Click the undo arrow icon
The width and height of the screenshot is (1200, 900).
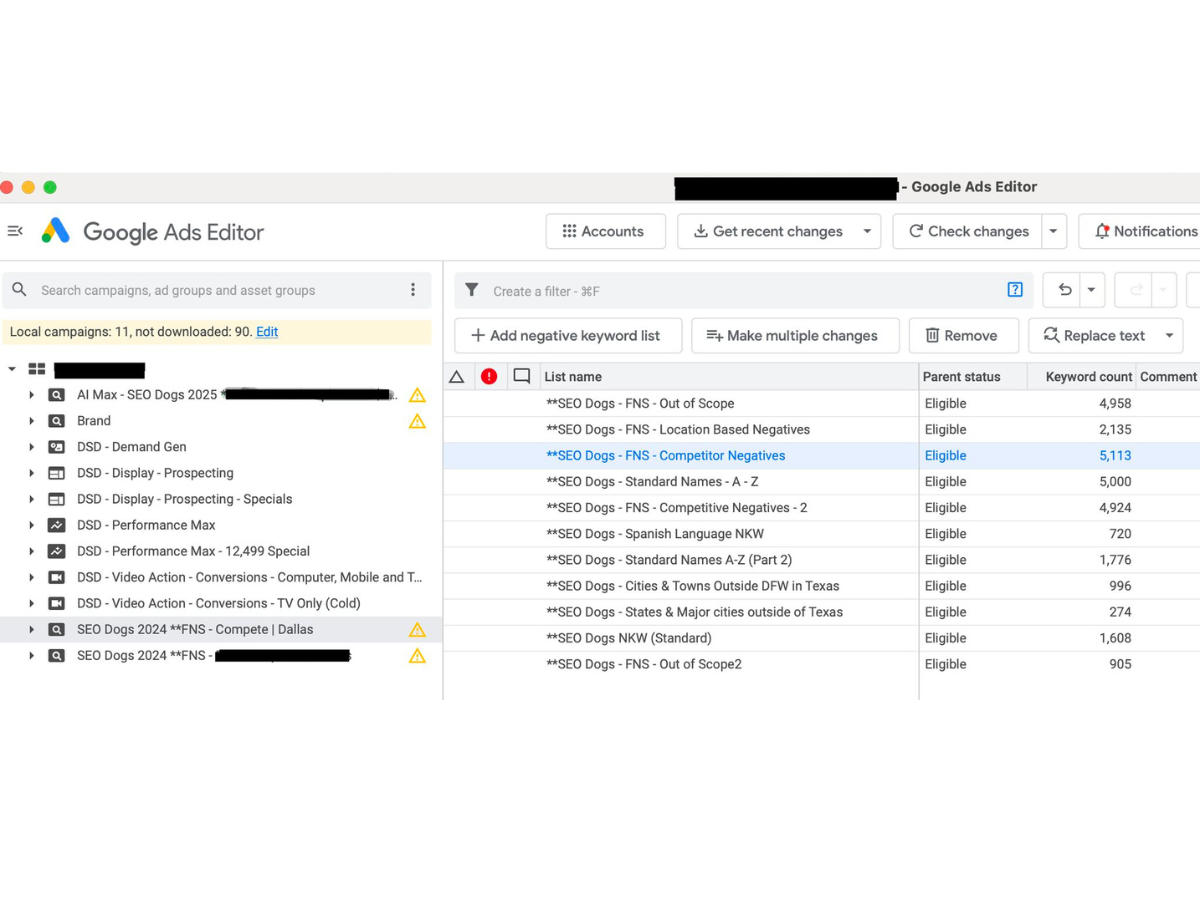tap(1065, 290)
